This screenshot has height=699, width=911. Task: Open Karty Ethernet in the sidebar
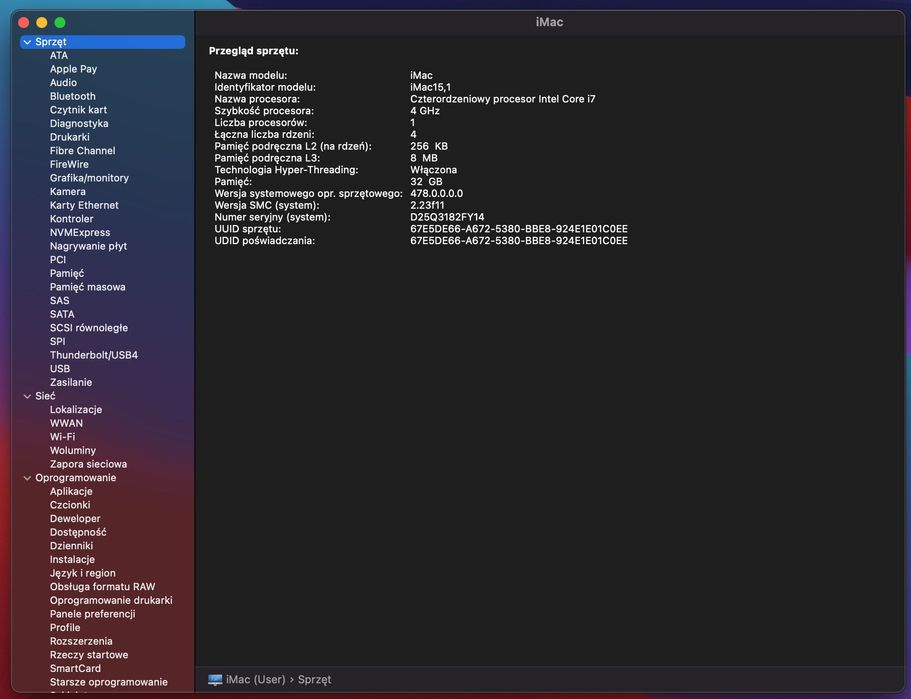pyautogui.click(x=84, y=205)
